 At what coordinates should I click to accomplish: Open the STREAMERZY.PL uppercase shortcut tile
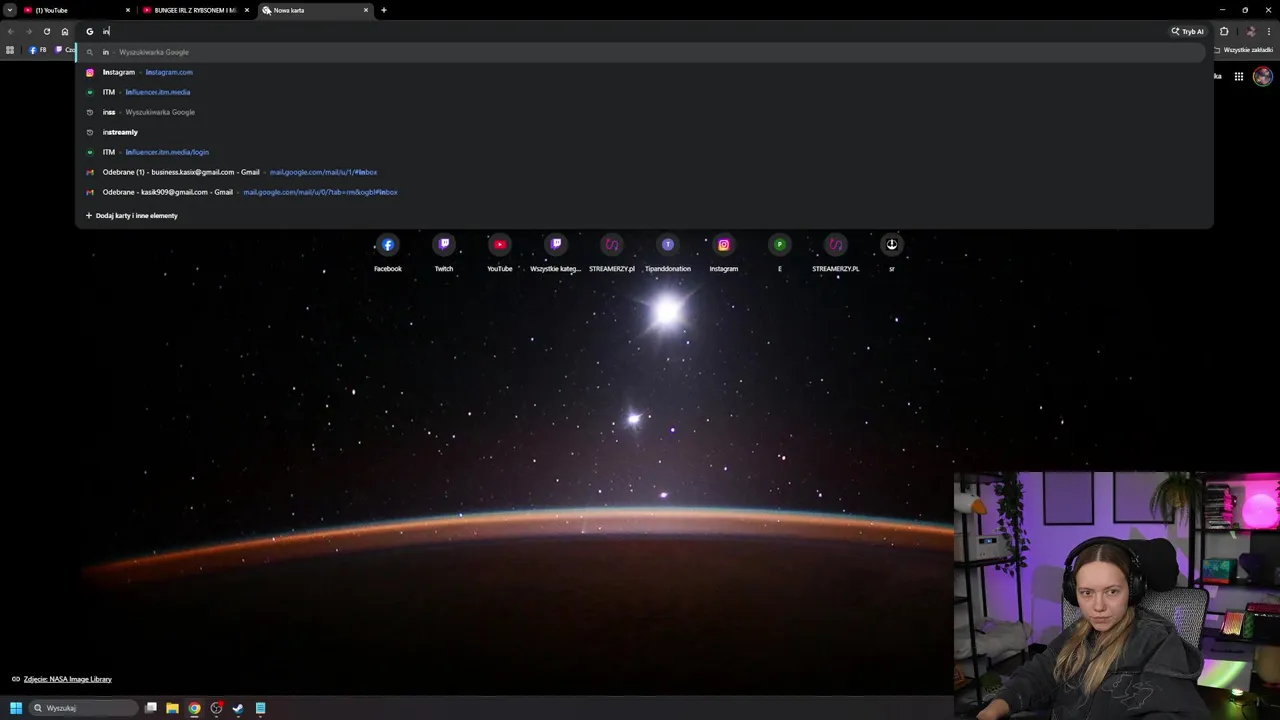tap(836, 252)
